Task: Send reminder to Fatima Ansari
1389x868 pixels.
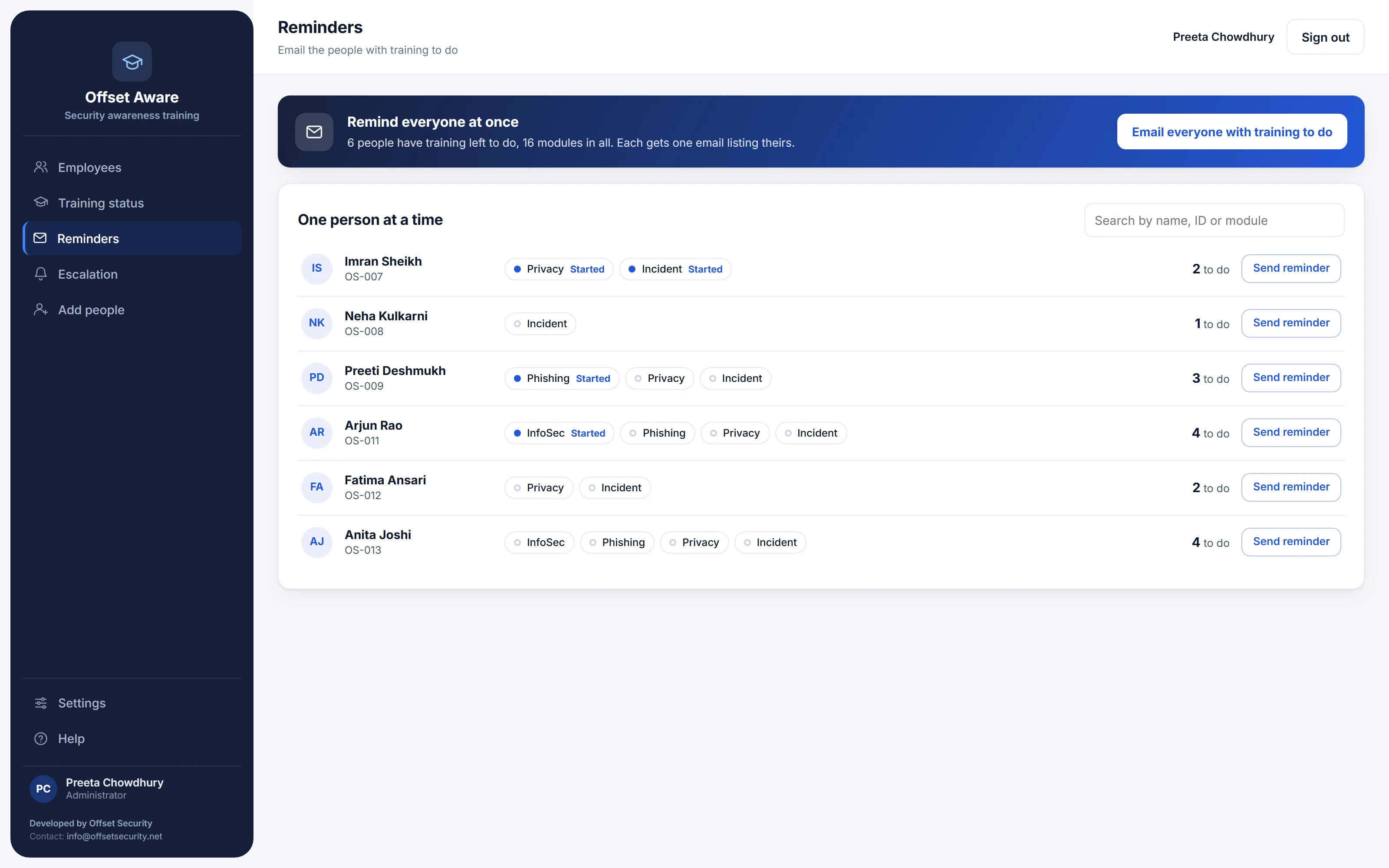Action: click(x=1291, y=487)
